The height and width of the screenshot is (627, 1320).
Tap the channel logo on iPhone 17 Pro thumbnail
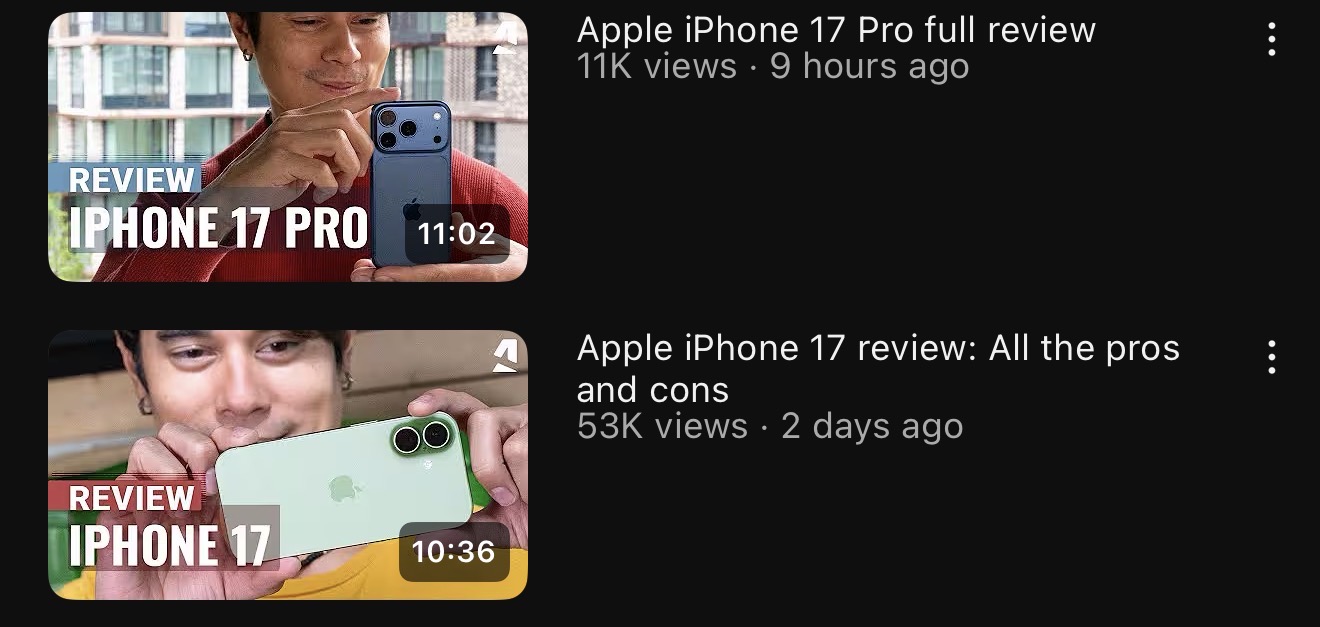click(x=506, y=38)
